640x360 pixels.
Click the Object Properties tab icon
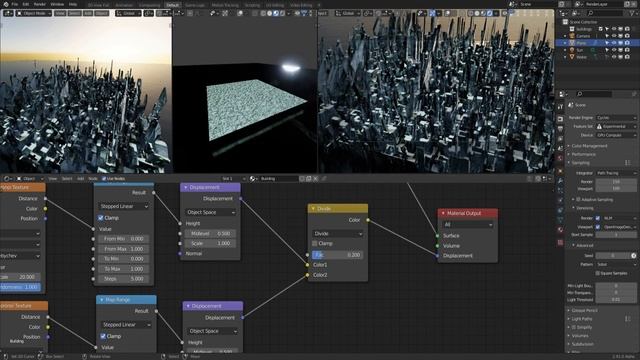point(560,171)
